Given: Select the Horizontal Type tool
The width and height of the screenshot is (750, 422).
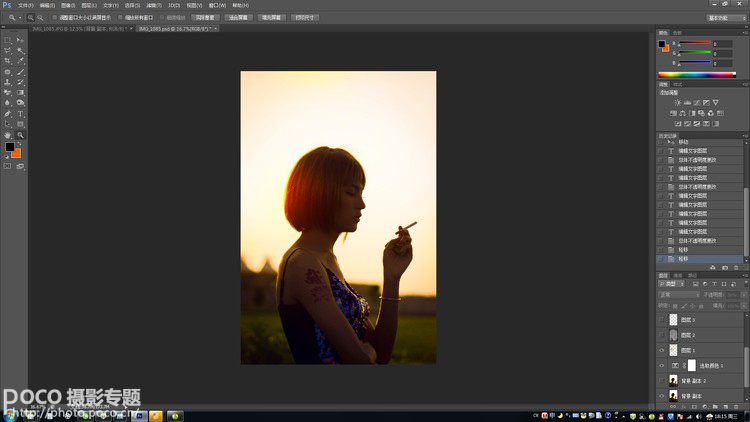Looking at the screenshot, I should pyautogui.click(x=20, y=114).
